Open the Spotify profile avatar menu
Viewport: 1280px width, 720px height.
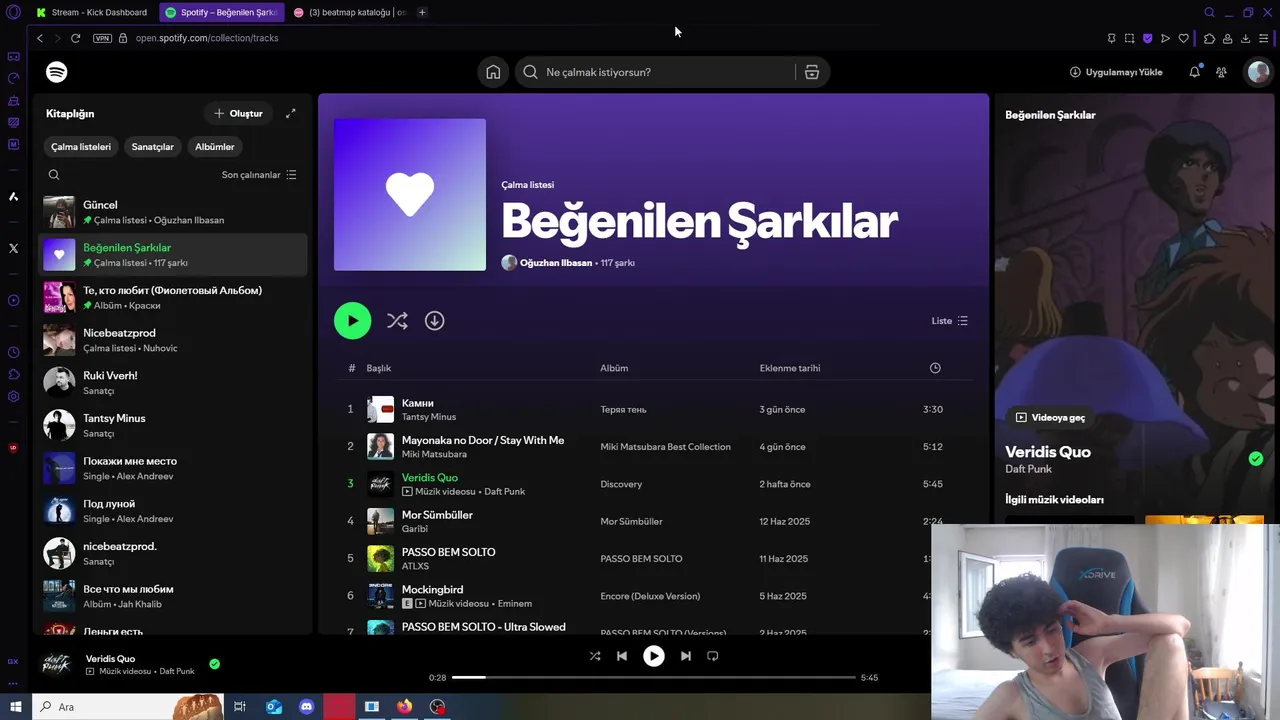(x=1258, y=72)
